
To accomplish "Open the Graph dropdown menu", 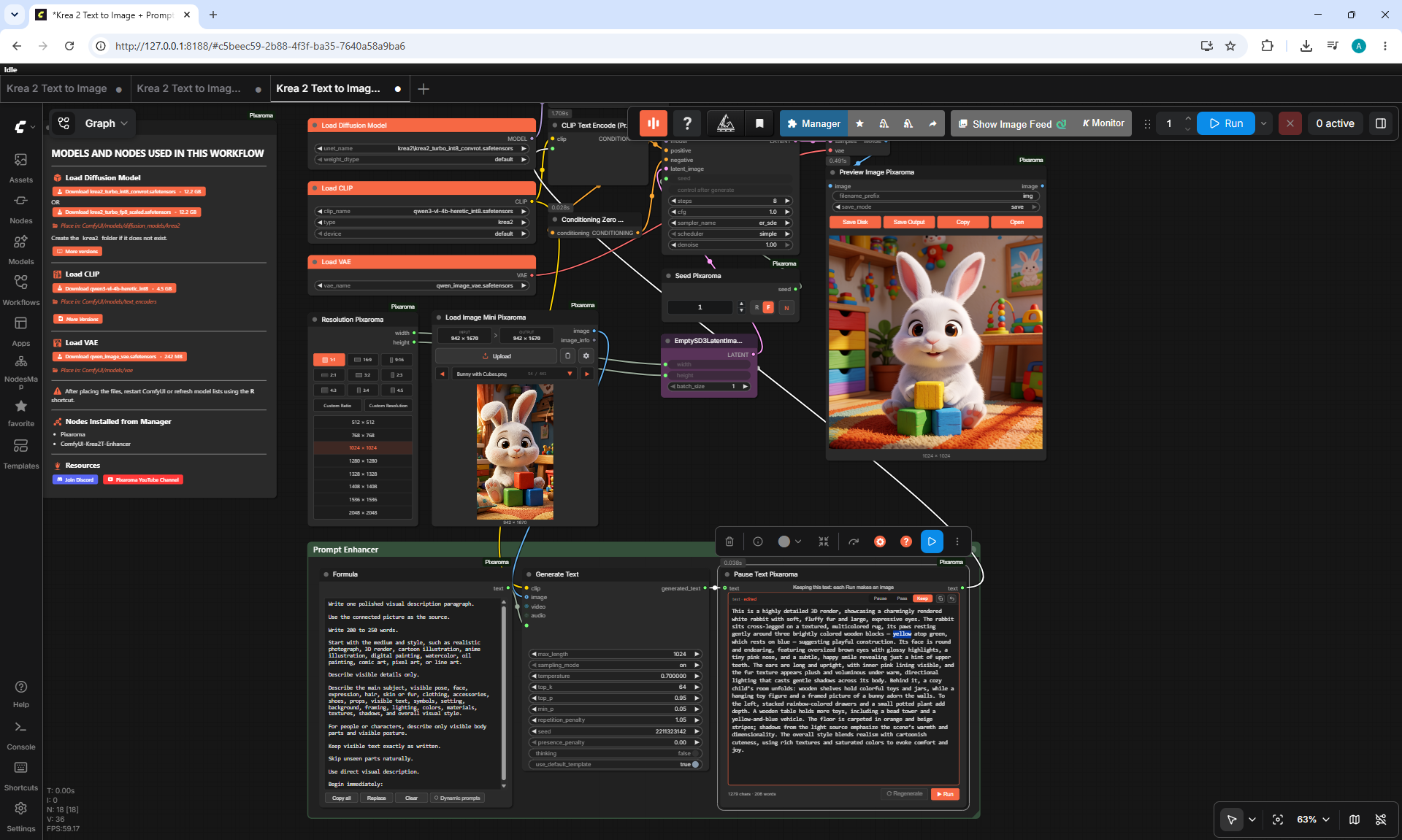I will tap(107, 123).
